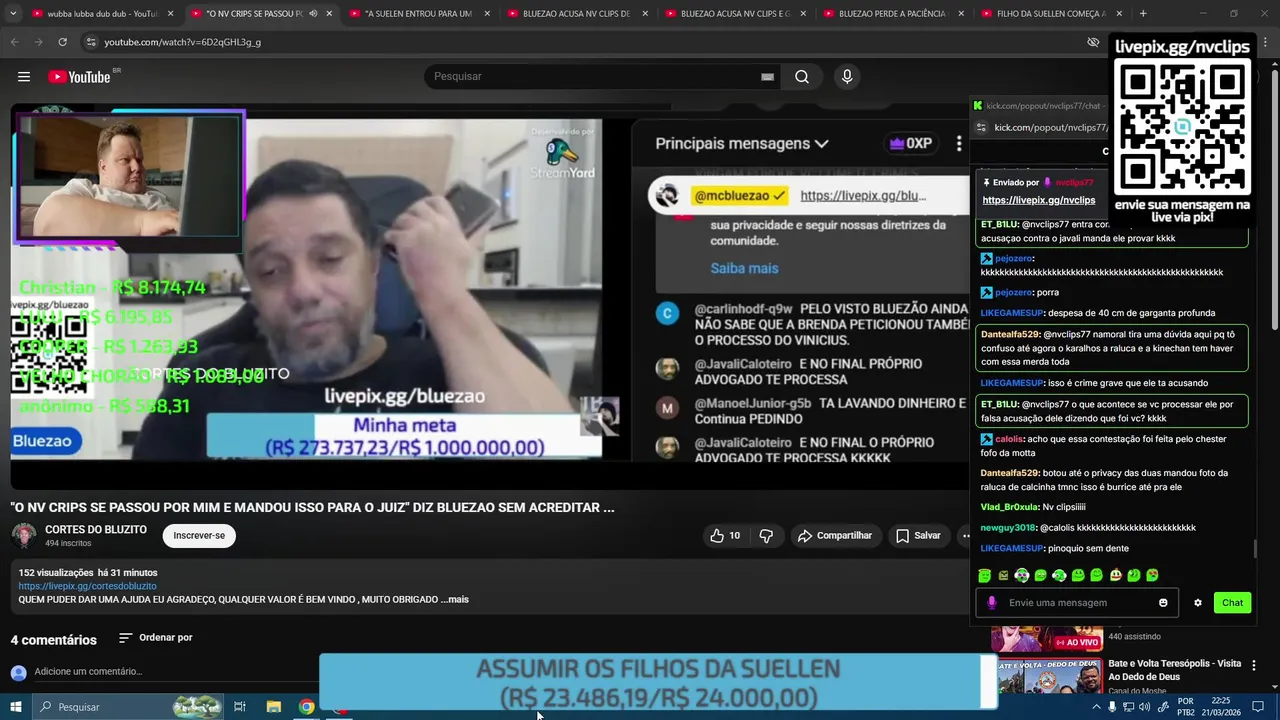Expand the description with '...mais'
Image resolution: width=1280 pixels, height=720 pixels.
click(x=455, y=600)
